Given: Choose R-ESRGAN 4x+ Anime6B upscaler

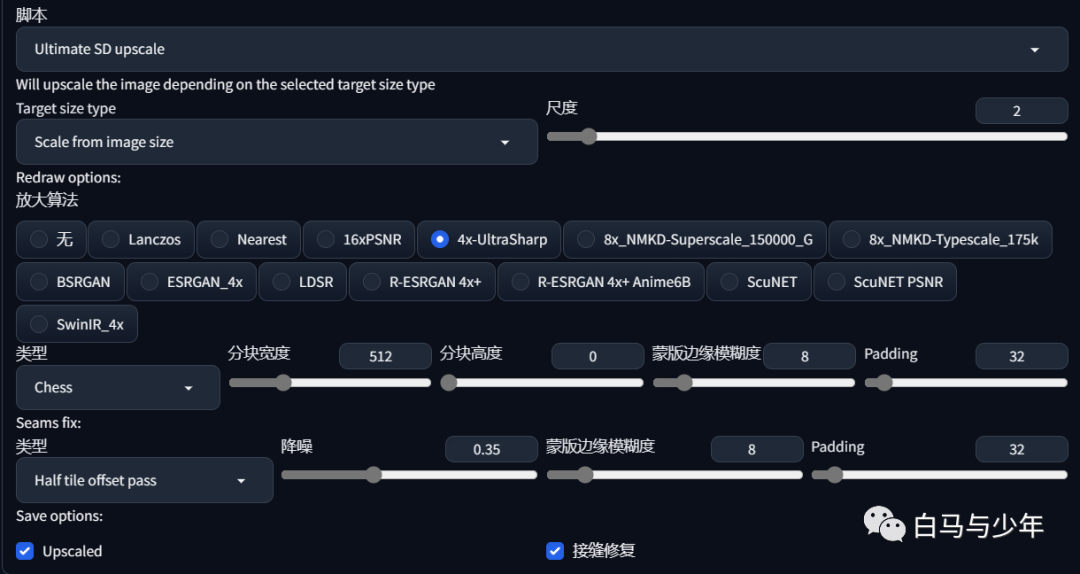Looking at the screenshot, I should [601, 282].
